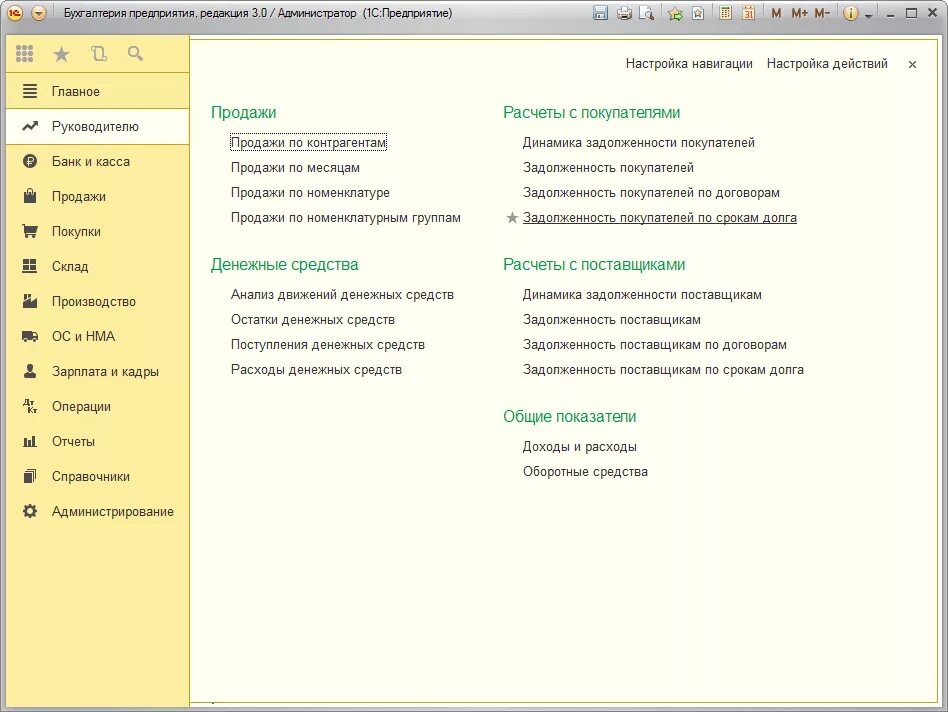Screen dimensions: 948x712
Task: Close the section panel with the X
Action: (912, 64)
